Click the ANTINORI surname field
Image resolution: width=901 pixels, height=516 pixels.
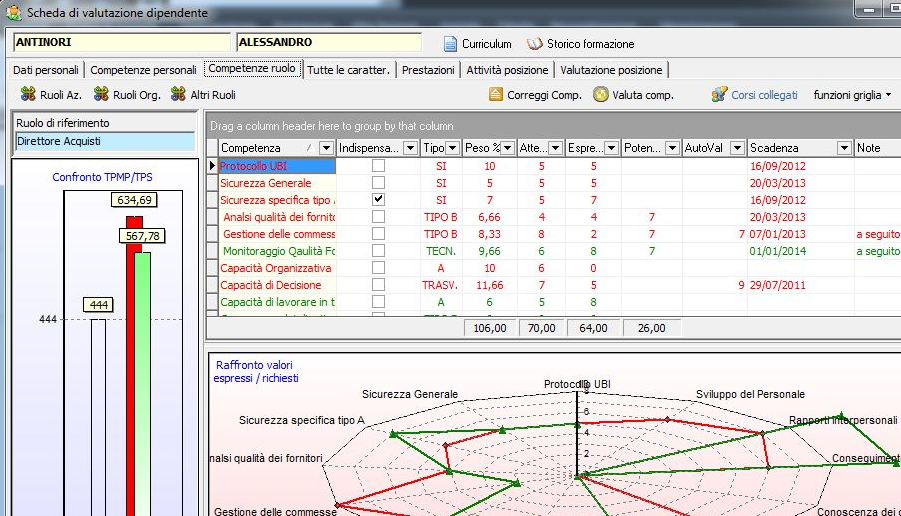(x=121, y=42)
